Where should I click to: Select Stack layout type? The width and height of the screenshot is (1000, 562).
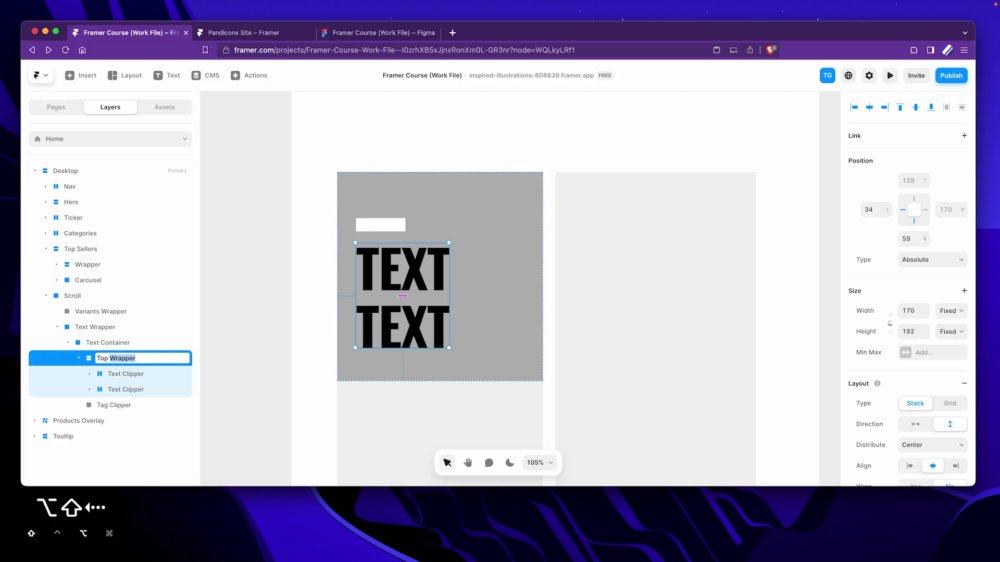pyautogui.click(x=915, y=403)
